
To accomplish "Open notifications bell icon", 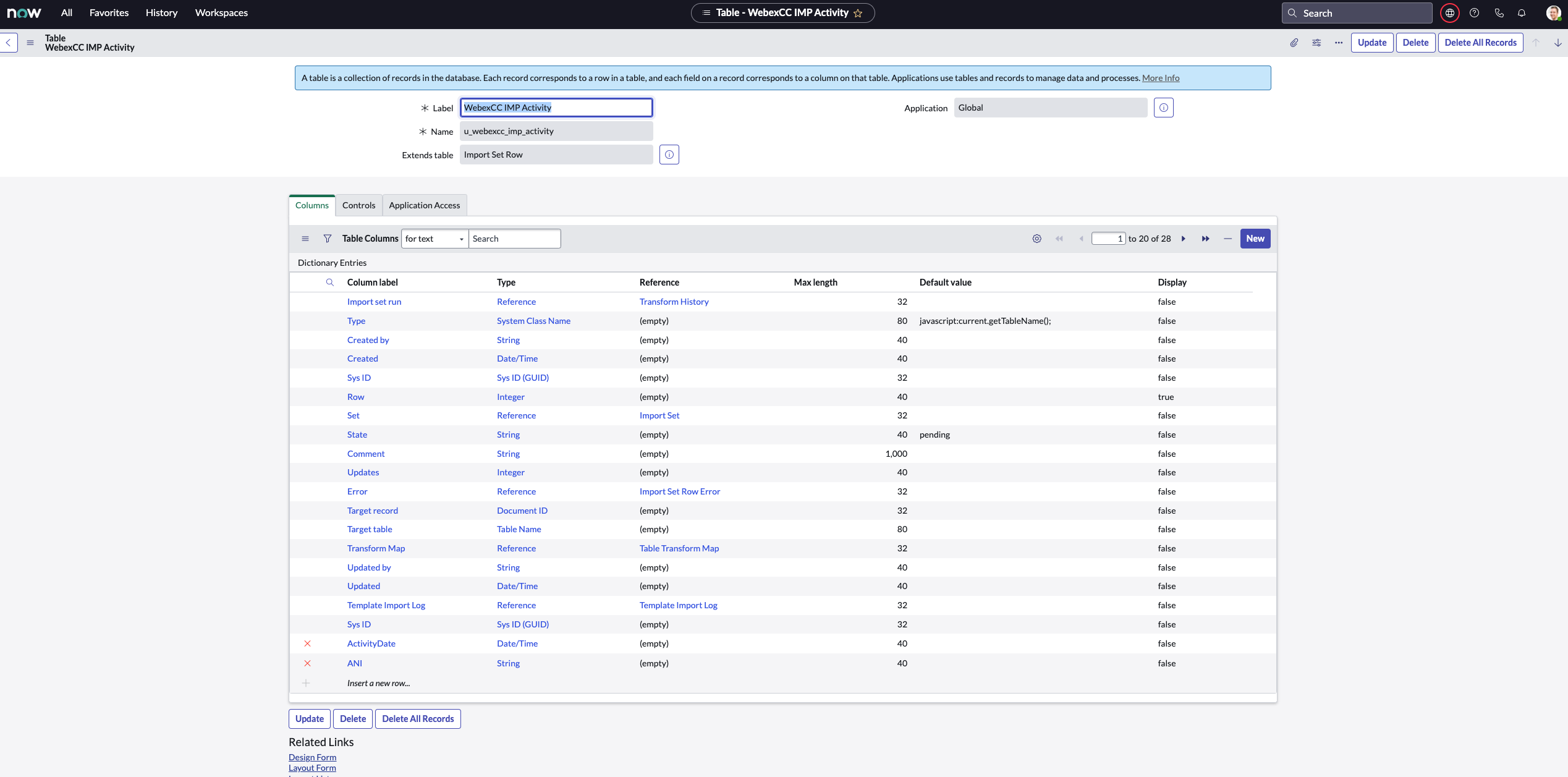I will click(1522, 13).
